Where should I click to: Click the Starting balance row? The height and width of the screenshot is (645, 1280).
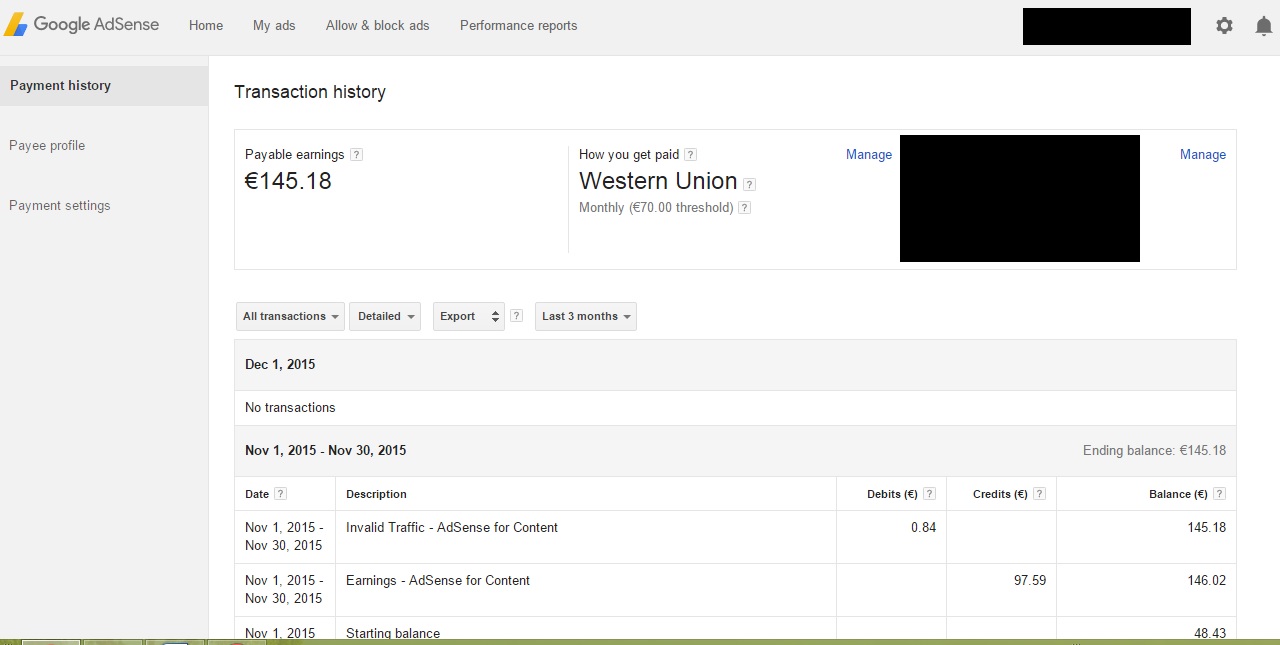tap(735, 629)
